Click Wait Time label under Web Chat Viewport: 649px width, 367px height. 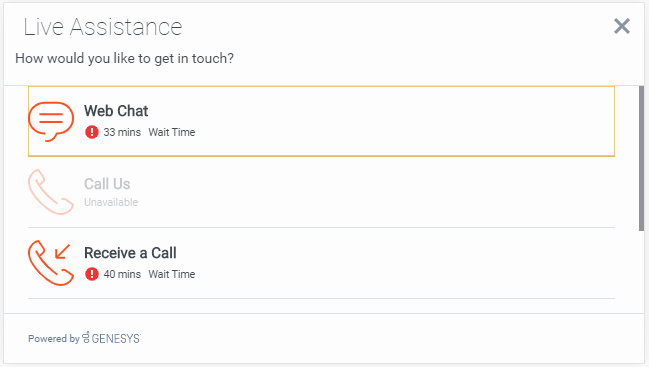coord(172,132)
